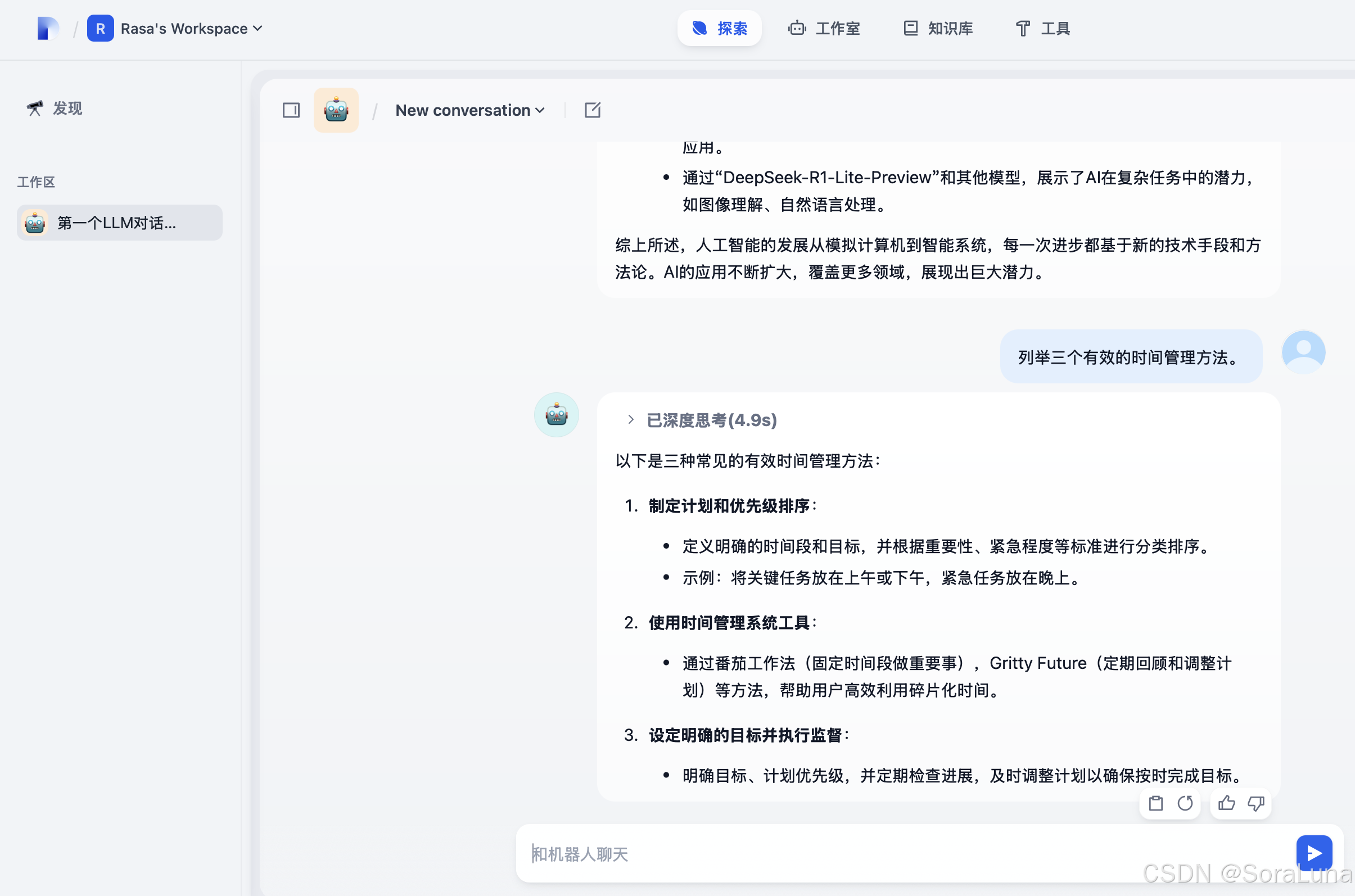The image size is (1355, 896).
Task: Send message with blue arrow button
Action: point(1314,853)
